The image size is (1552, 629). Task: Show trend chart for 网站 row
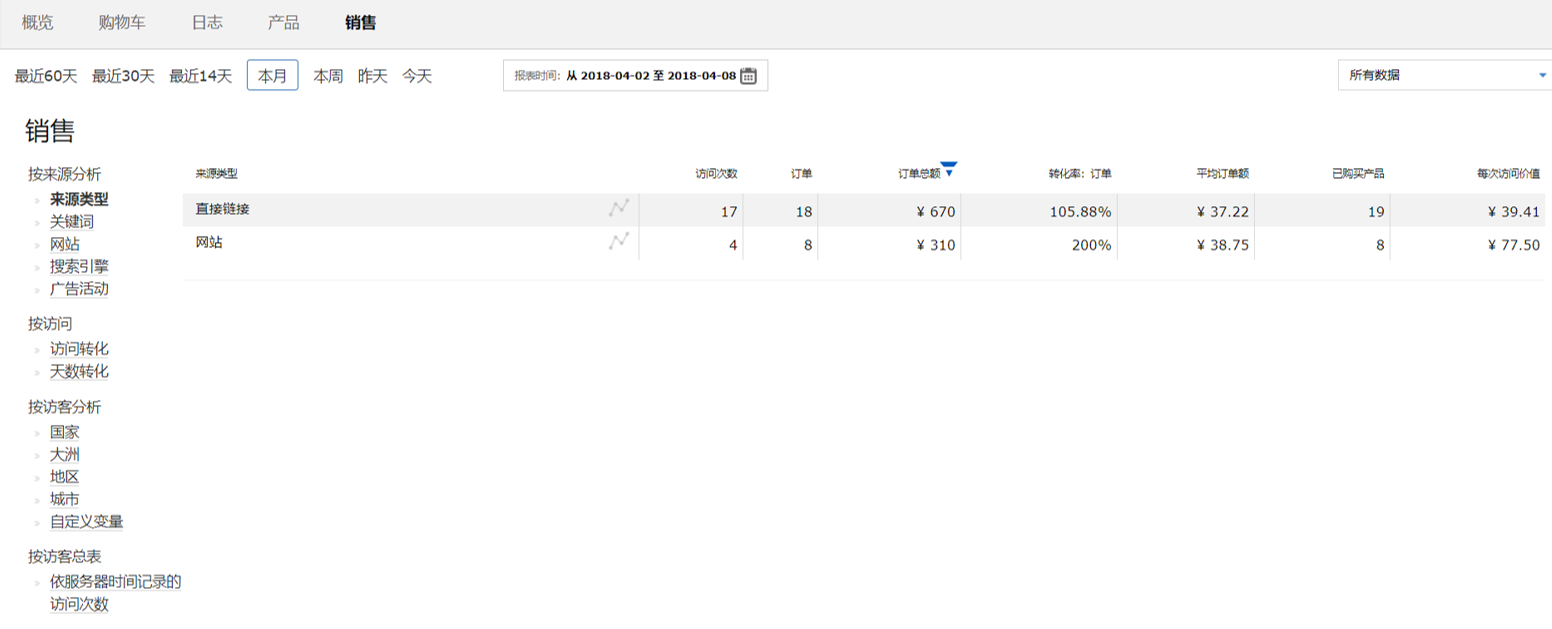tap(619, 241)
